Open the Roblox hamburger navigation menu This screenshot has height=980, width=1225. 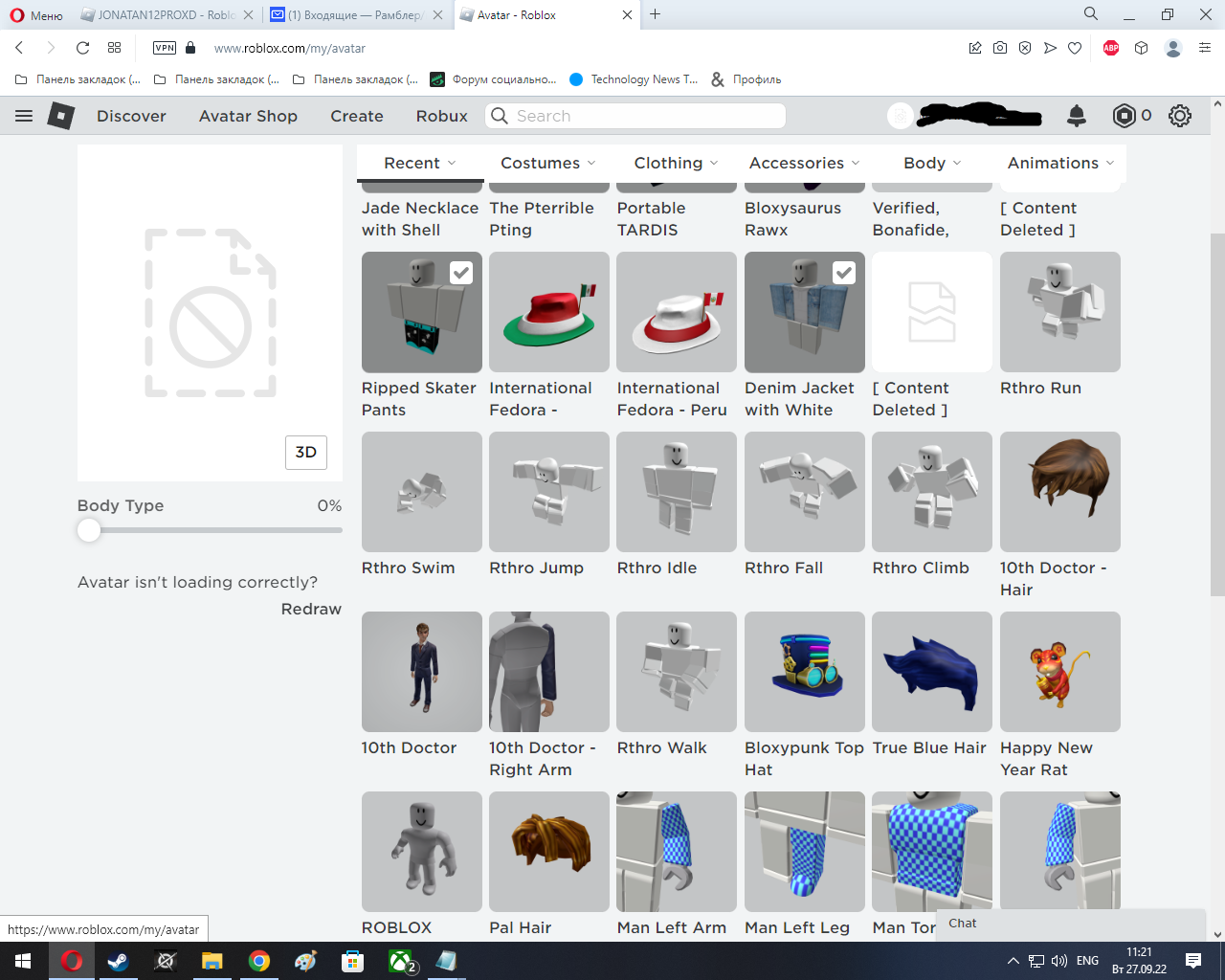(24, 116)
